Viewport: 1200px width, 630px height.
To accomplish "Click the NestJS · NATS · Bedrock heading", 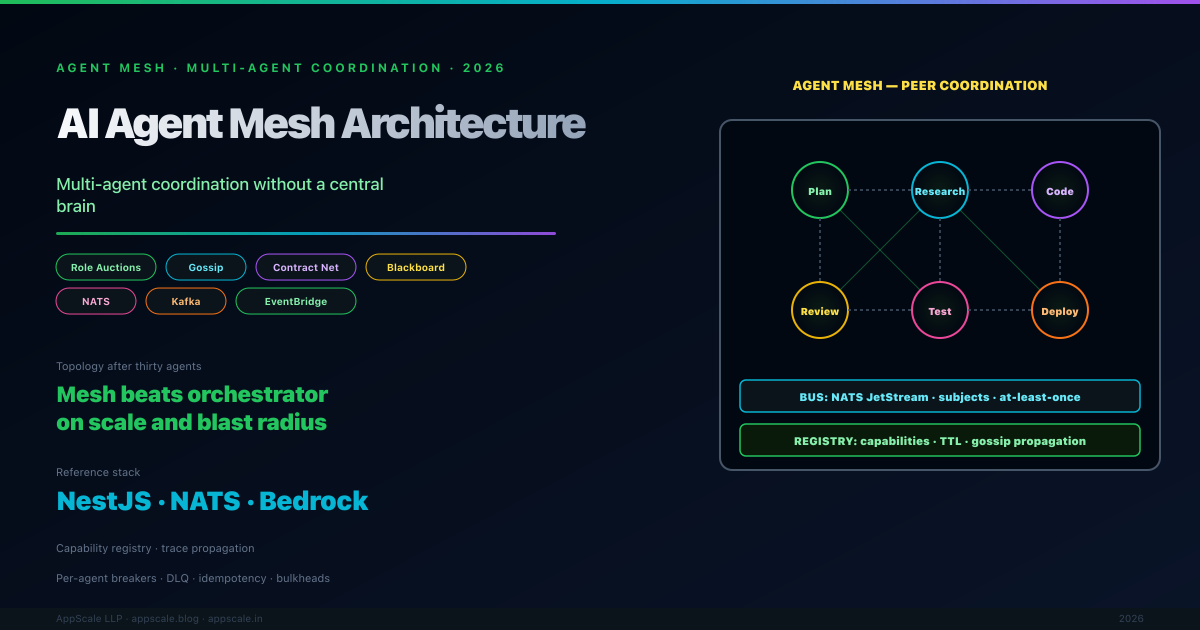I will click(x=212, y=501).
